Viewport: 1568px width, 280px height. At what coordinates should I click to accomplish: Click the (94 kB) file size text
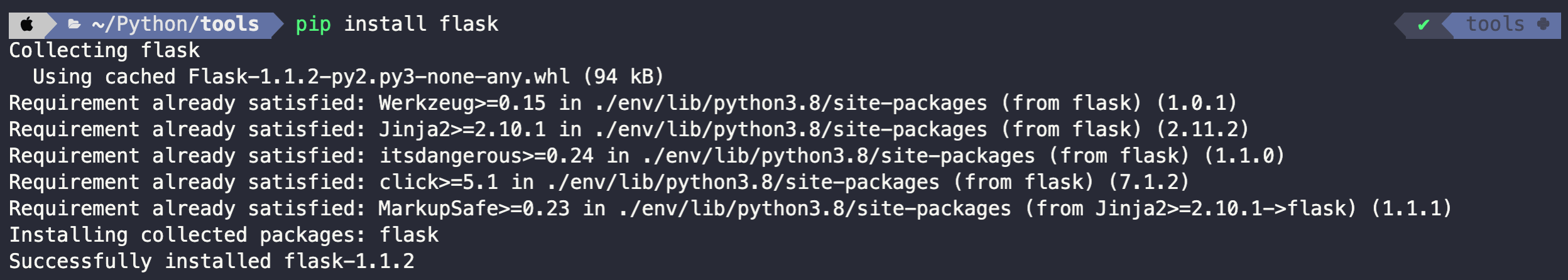point(623,77)
